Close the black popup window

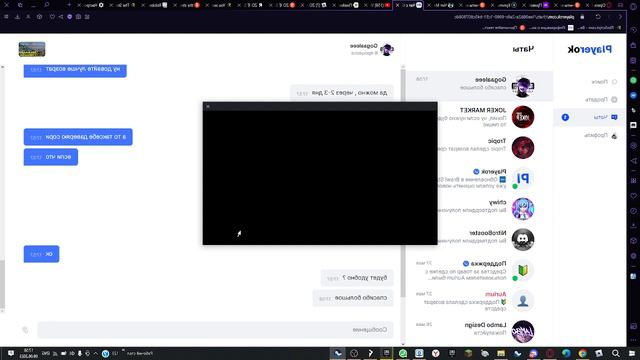click(208, 107)
